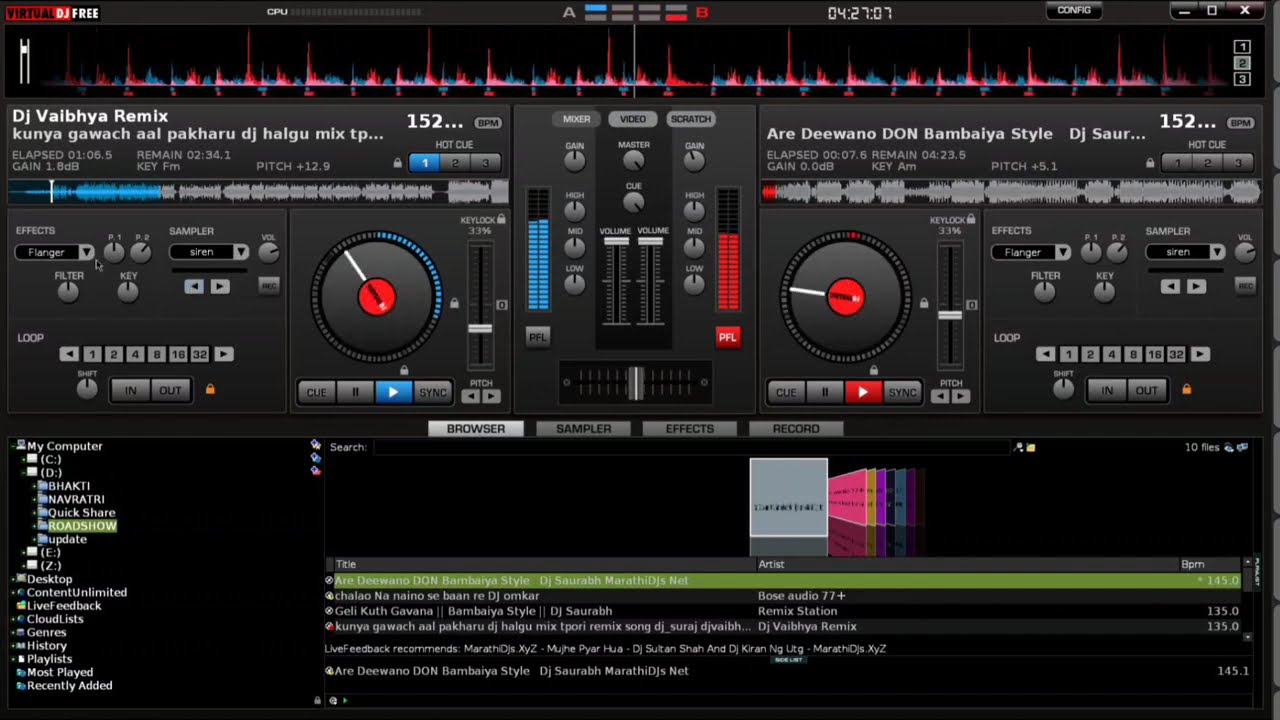Pause the right deck
The width and height of the screenshot is (1280, 720).
[x=825, y=392]
